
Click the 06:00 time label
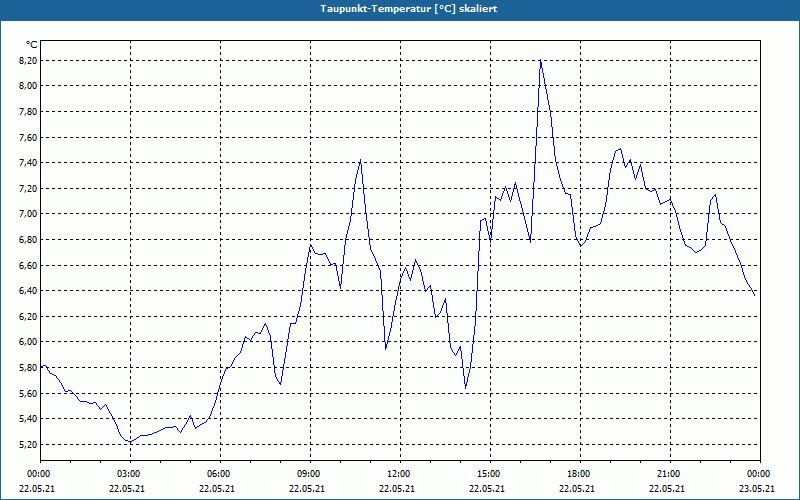tap(220, 474)
